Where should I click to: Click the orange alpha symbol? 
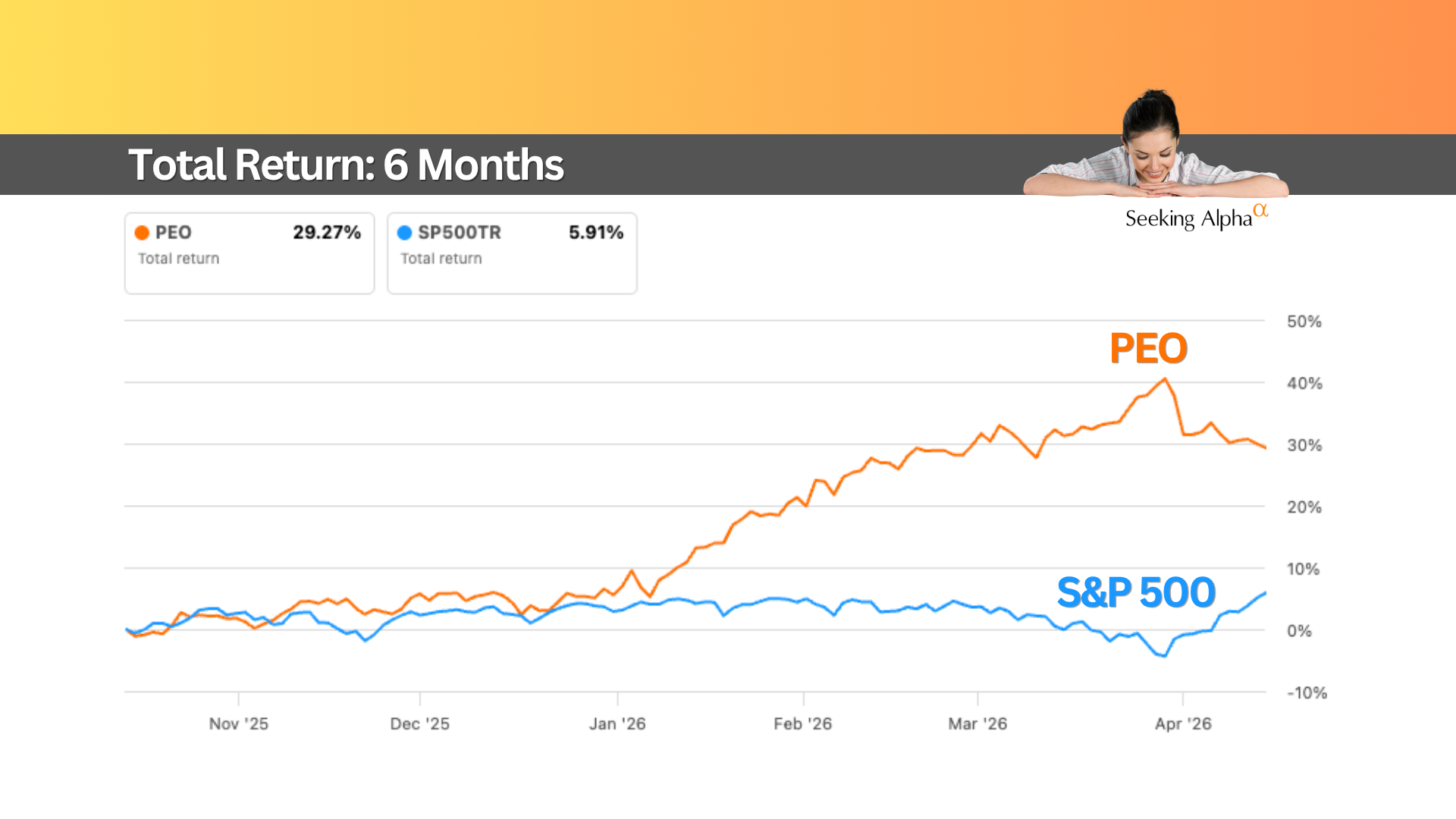(1260, 210)
